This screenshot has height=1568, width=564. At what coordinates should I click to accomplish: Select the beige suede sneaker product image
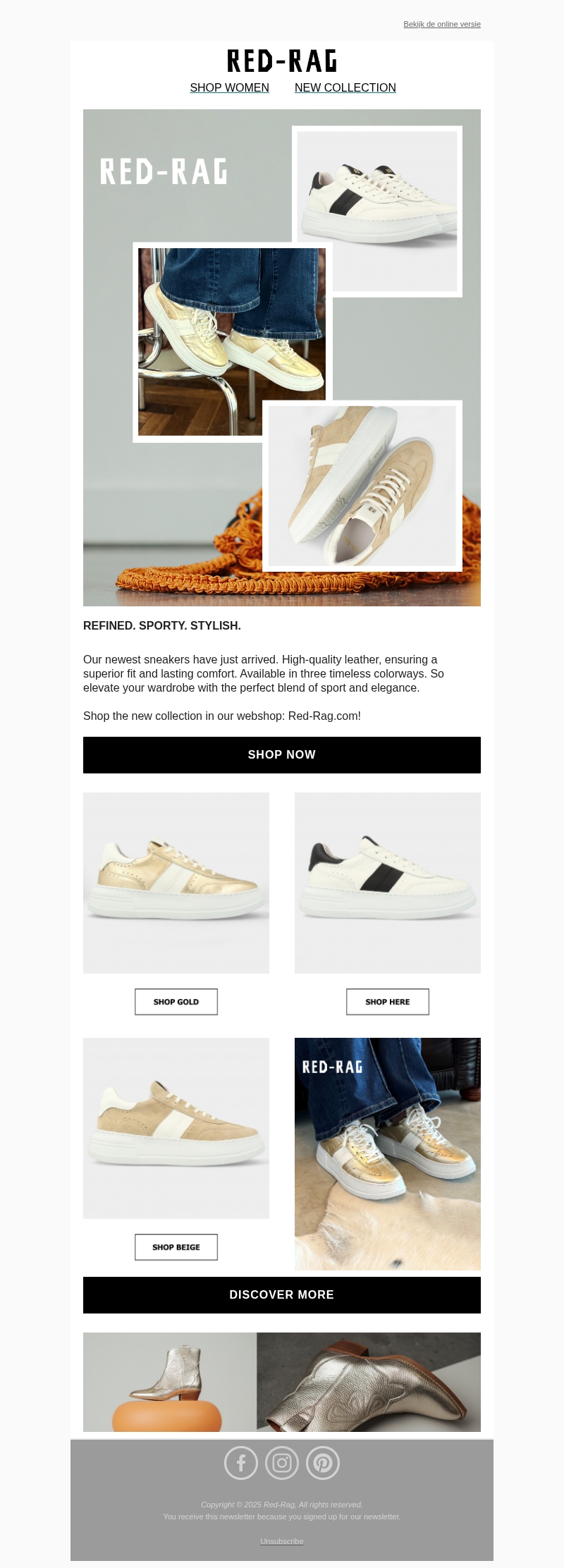(176, 1128)
